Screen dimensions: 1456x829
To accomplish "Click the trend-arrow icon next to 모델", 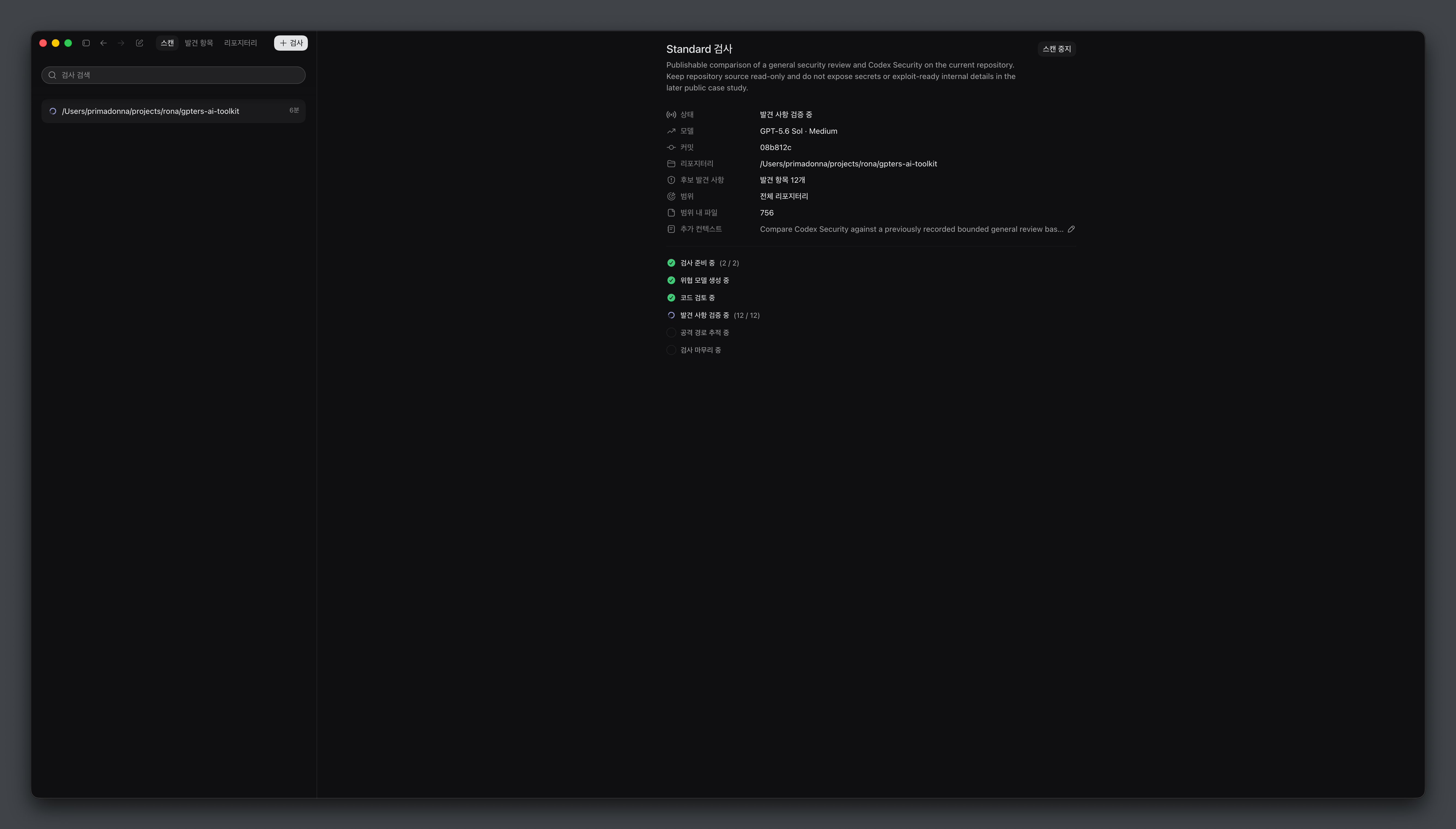I will pos(671,131).
